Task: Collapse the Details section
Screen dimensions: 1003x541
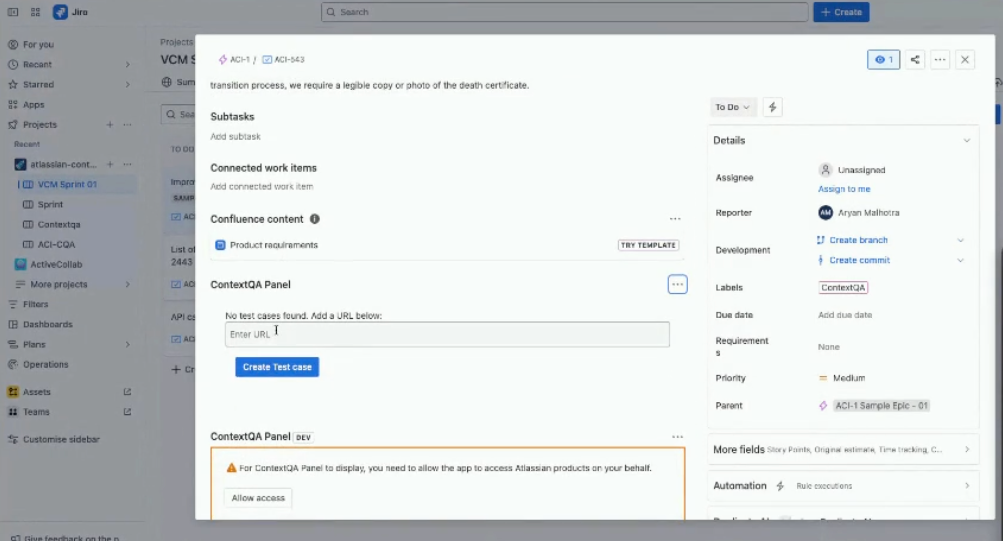Action: 967,141
